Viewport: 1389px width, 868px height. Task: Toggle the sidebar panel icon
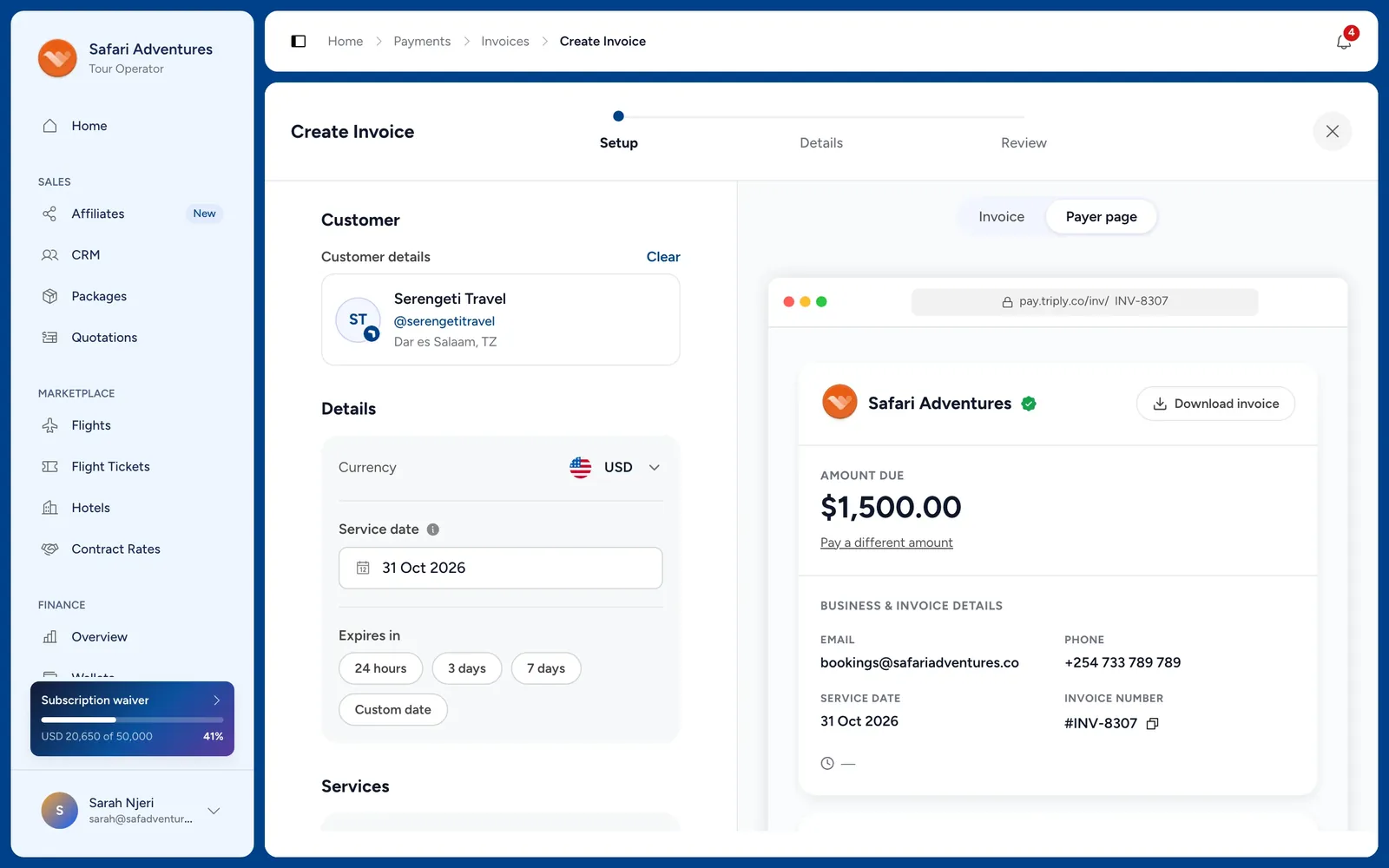(299, 41)
